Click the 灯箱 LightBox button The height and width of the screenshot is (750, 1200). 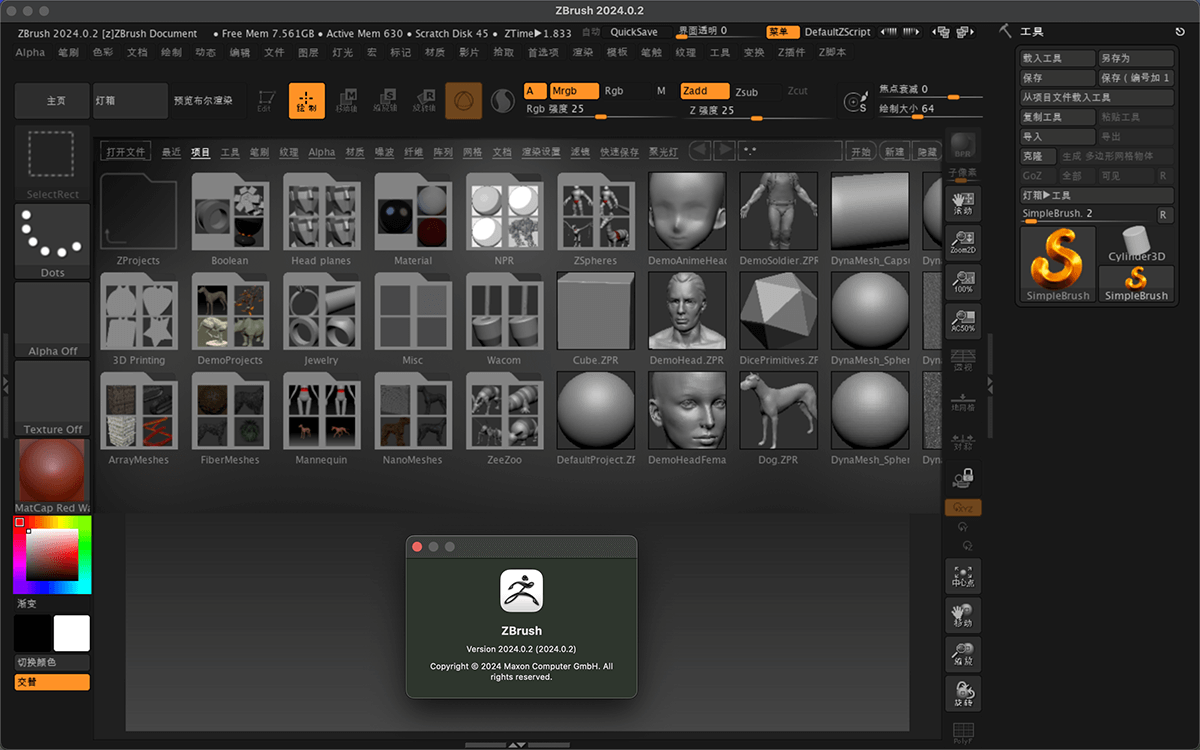(131, 101)
